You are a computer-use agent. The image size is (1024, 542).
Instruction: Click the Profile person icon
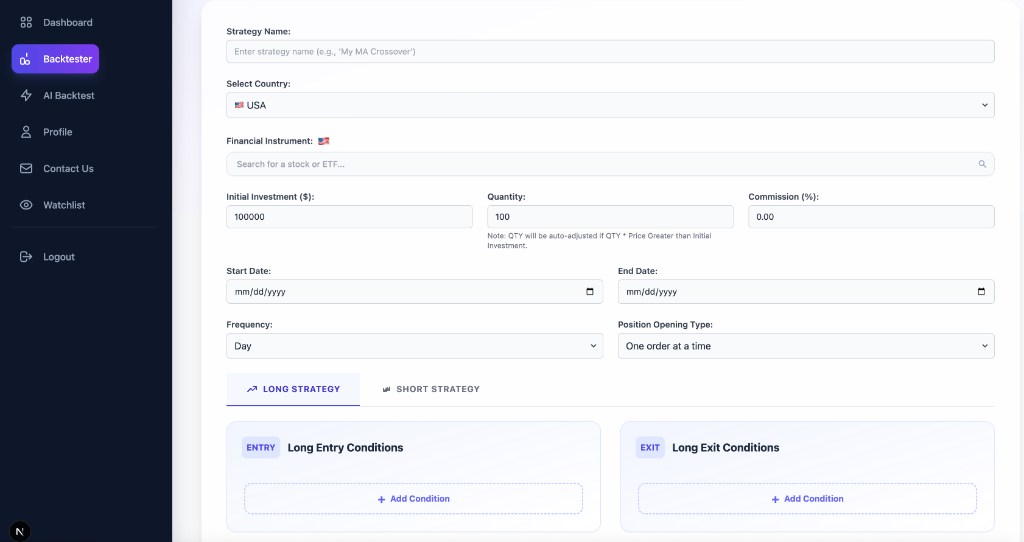coord(27,132)
